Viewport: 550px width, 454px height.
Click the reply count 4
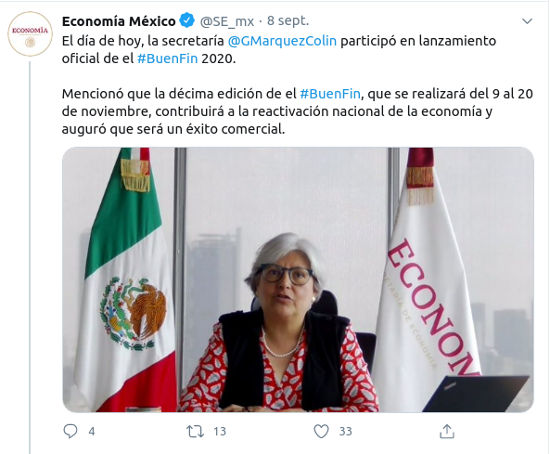coord(92,431)
